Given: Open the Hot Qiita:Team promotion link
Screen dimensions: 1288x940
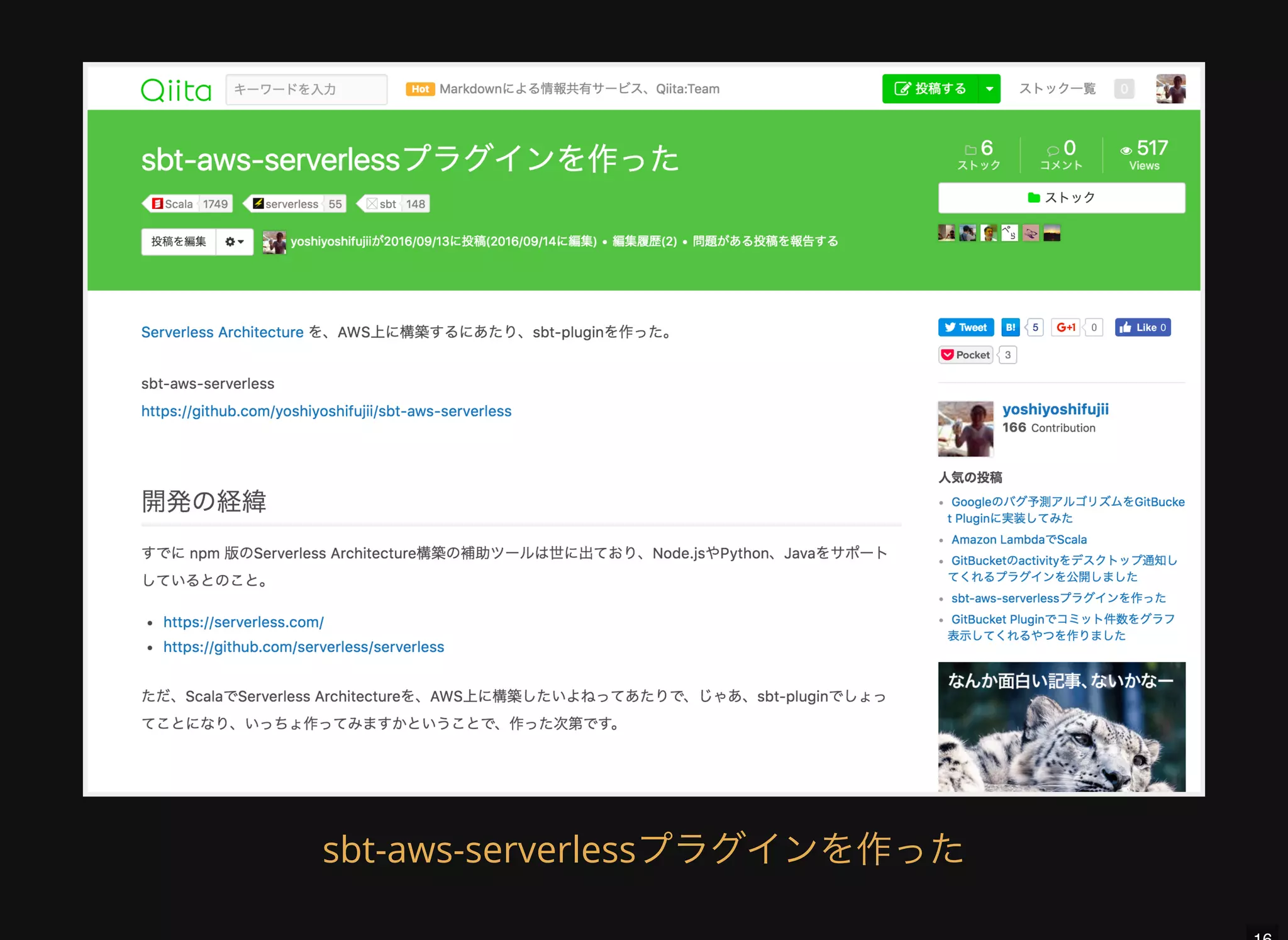Looking at the screenshot, I should tap(563, 89).
